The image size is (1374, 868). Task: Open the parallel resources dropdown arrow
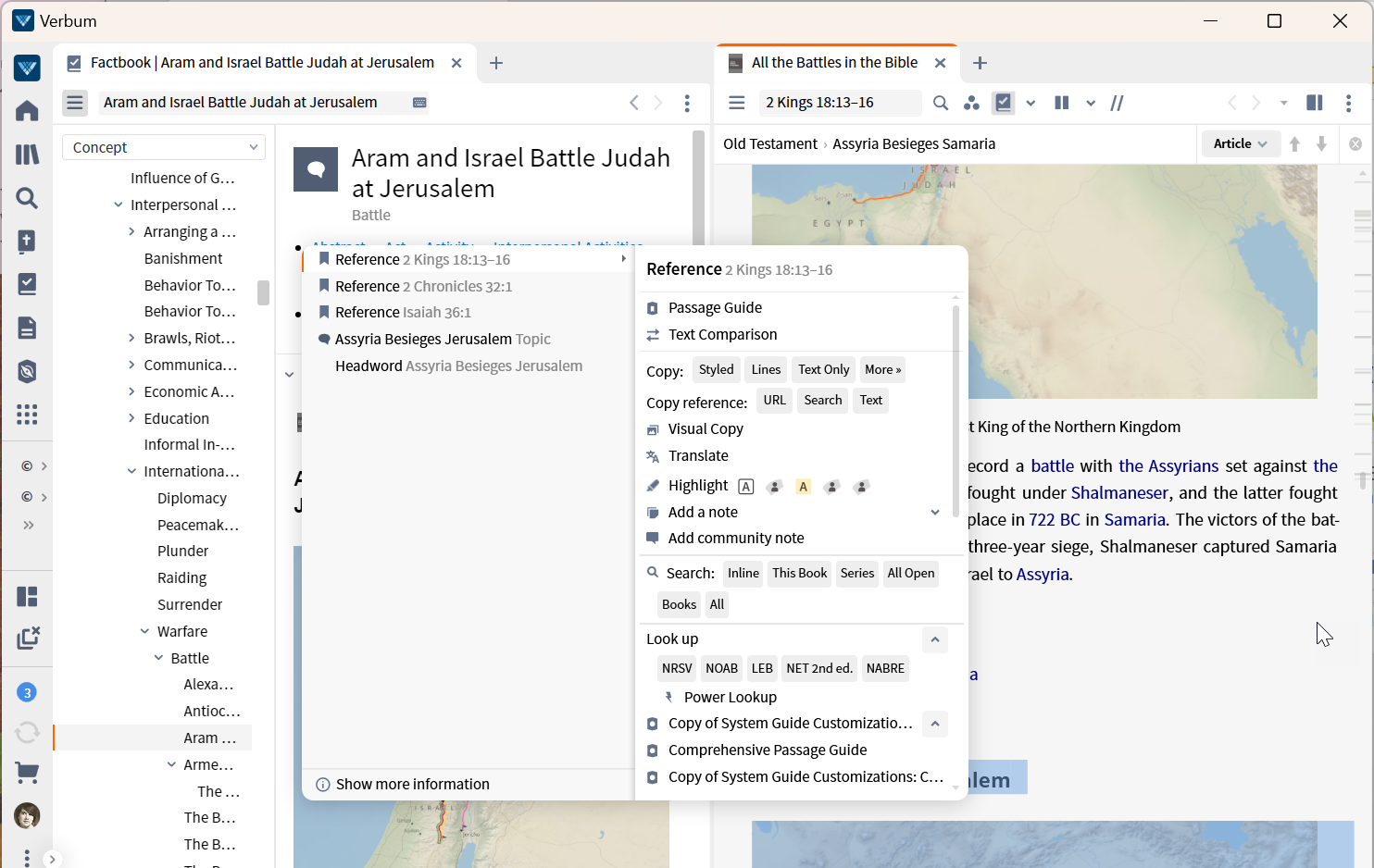click(x=1091, y=103)
